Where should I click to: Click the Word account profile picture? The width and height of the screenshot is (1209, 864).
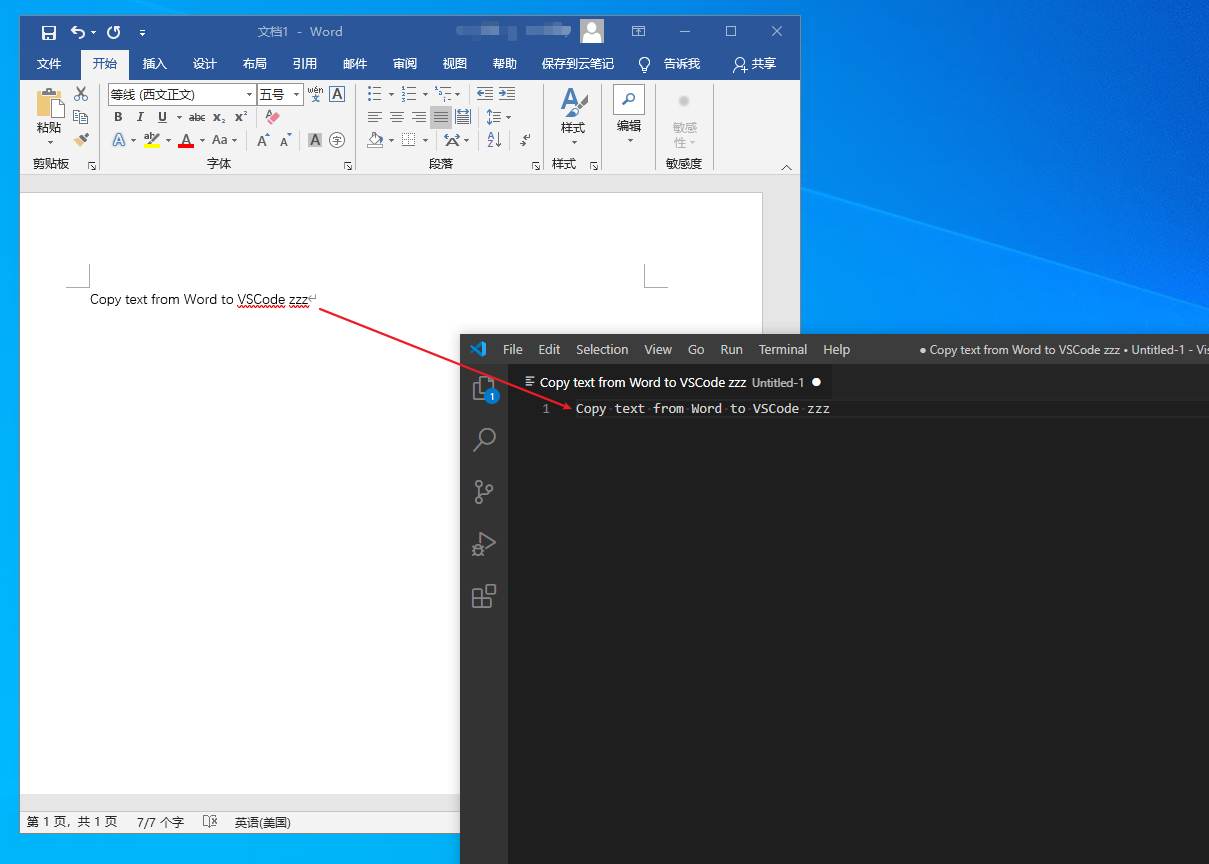point(592,31)
